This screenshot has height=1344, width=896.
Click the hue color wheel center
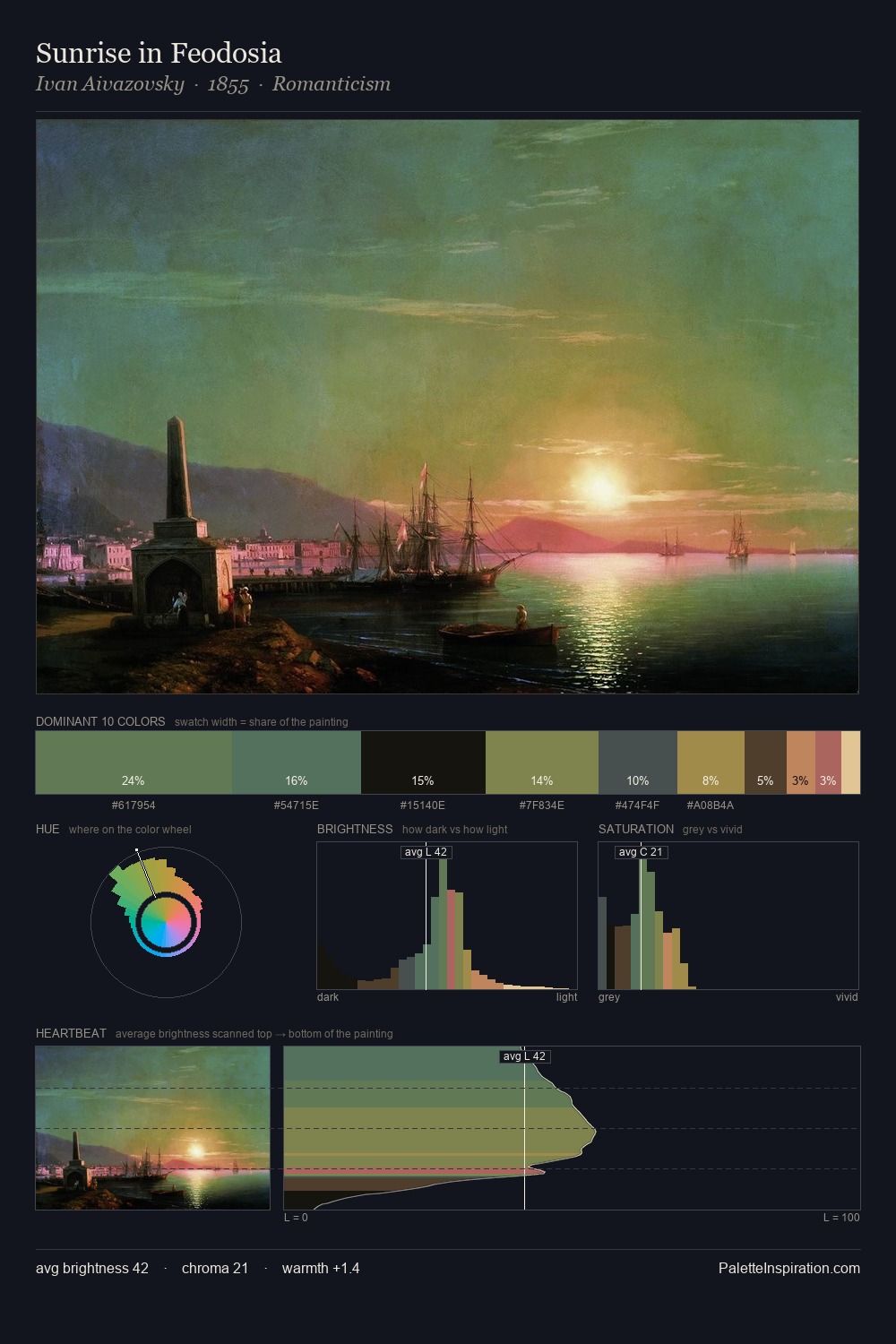click(x=166, y=922)
